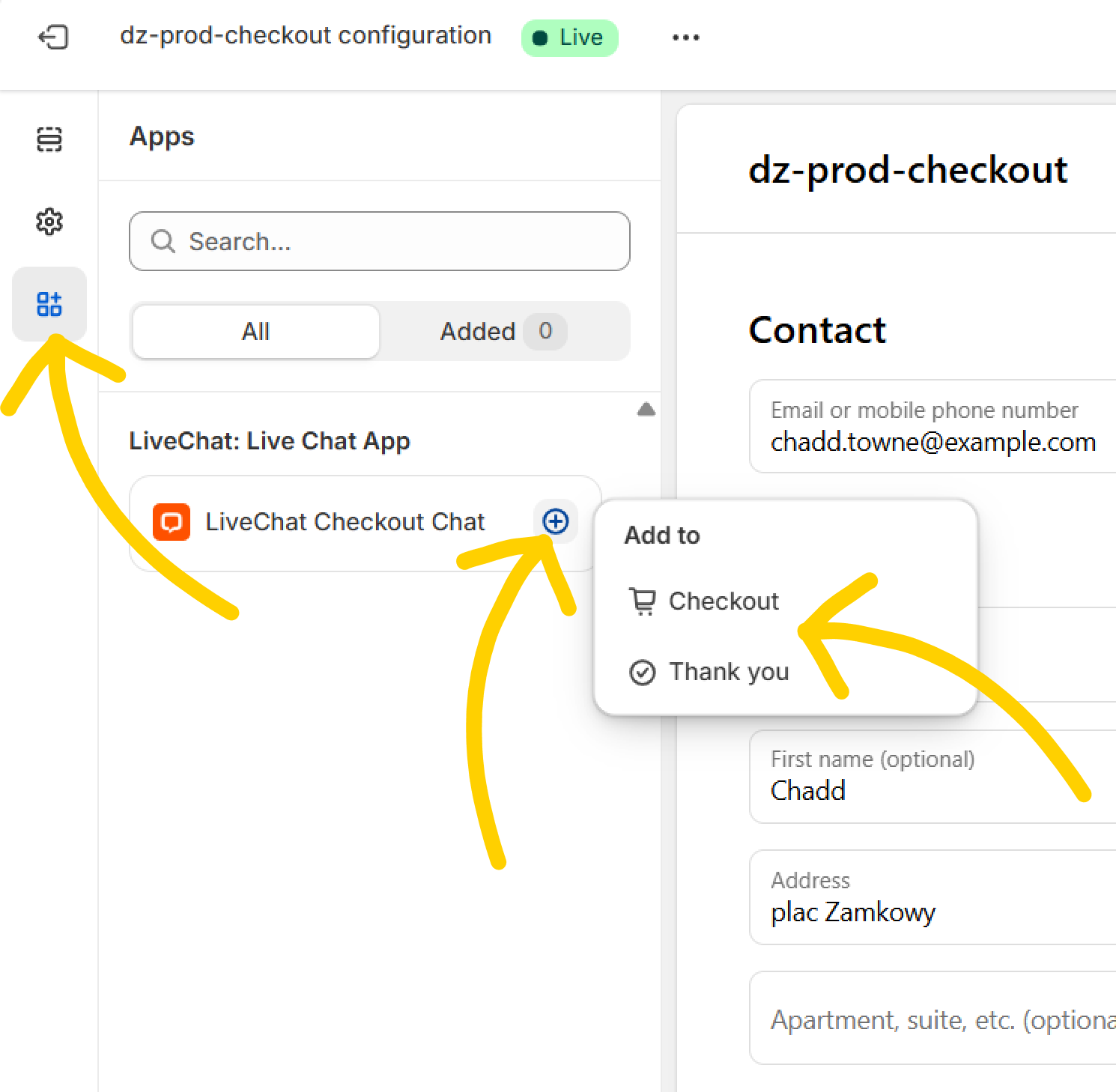Click the exit editor icon
The height and width of the screenshot is (1092, 1116).
coord(53,37)
